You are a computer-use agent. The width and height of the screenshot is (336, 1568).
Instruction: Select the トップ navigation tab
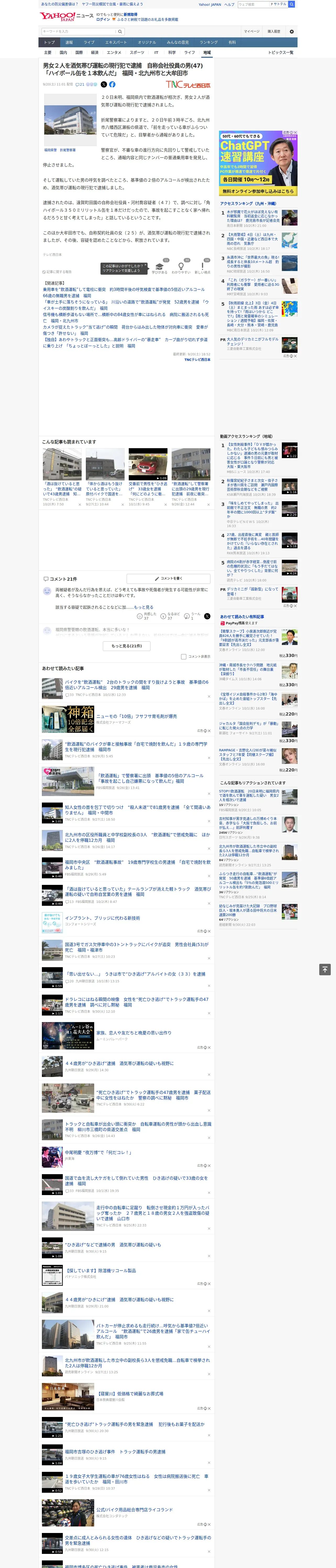point(49,43)
